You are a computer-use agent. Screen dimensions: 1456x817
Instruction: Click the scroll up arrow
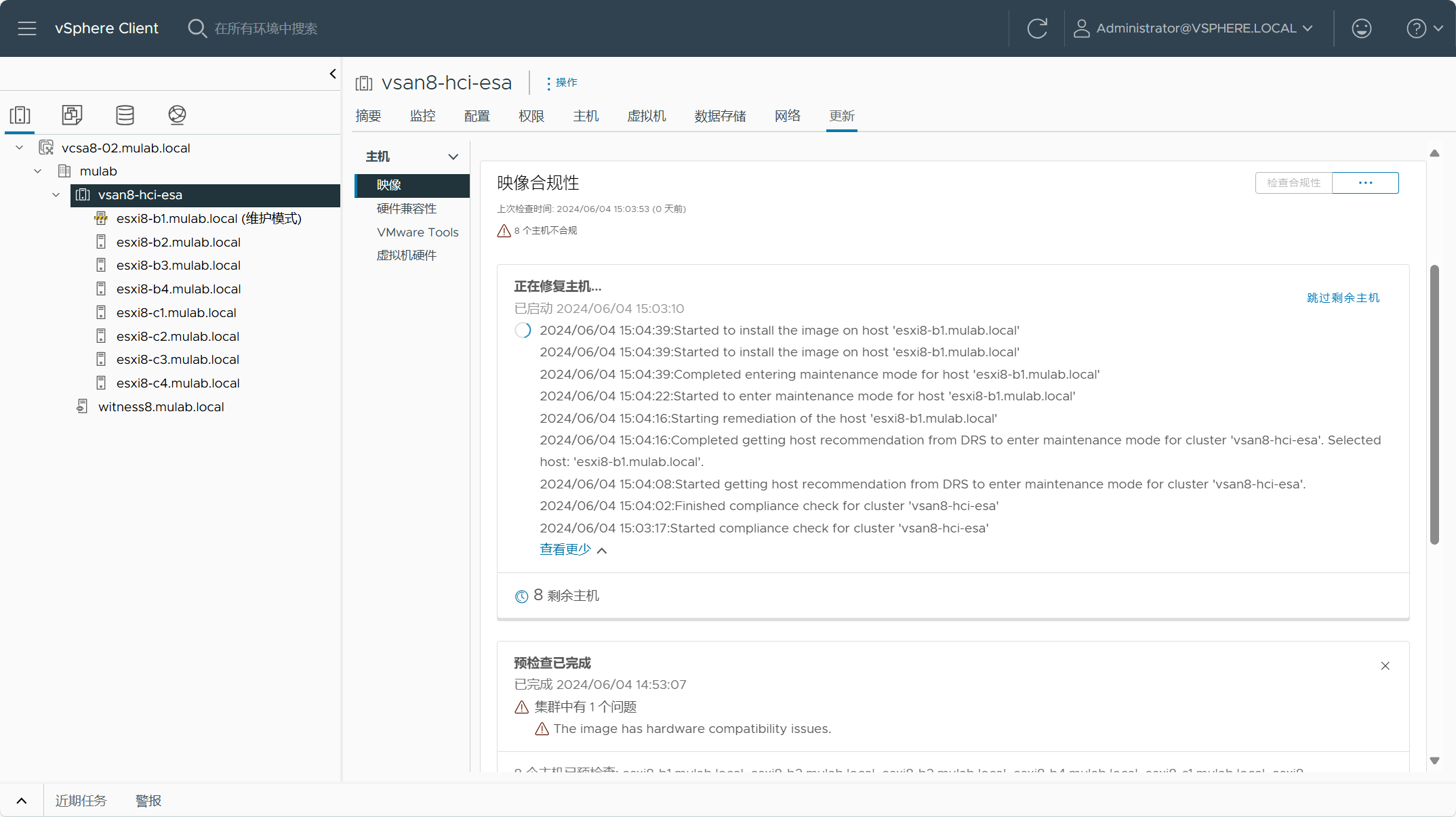[x=1434, y=153]
